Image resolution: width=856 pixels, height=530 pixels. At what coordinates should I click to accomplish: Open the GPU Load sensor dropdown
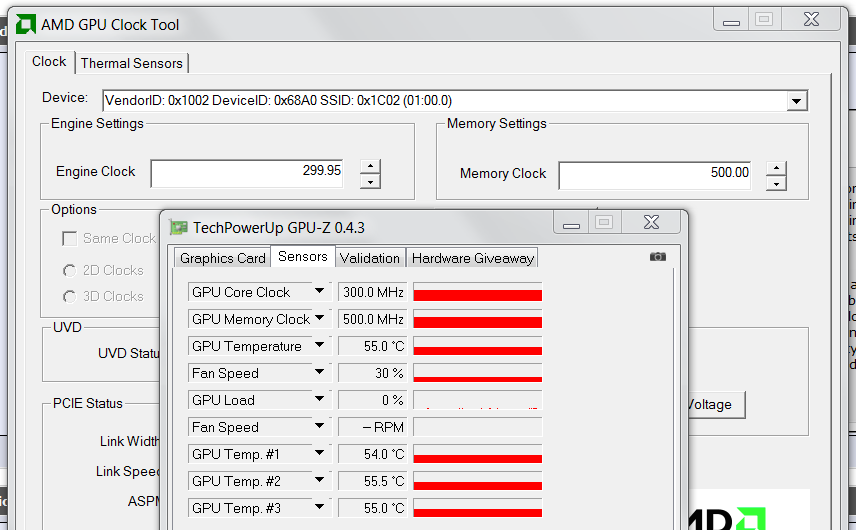tap(319, 399)
